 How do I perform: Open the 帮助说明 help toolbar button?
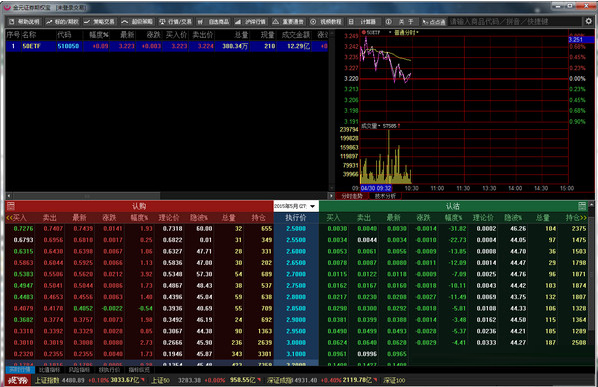pos(24,22)
